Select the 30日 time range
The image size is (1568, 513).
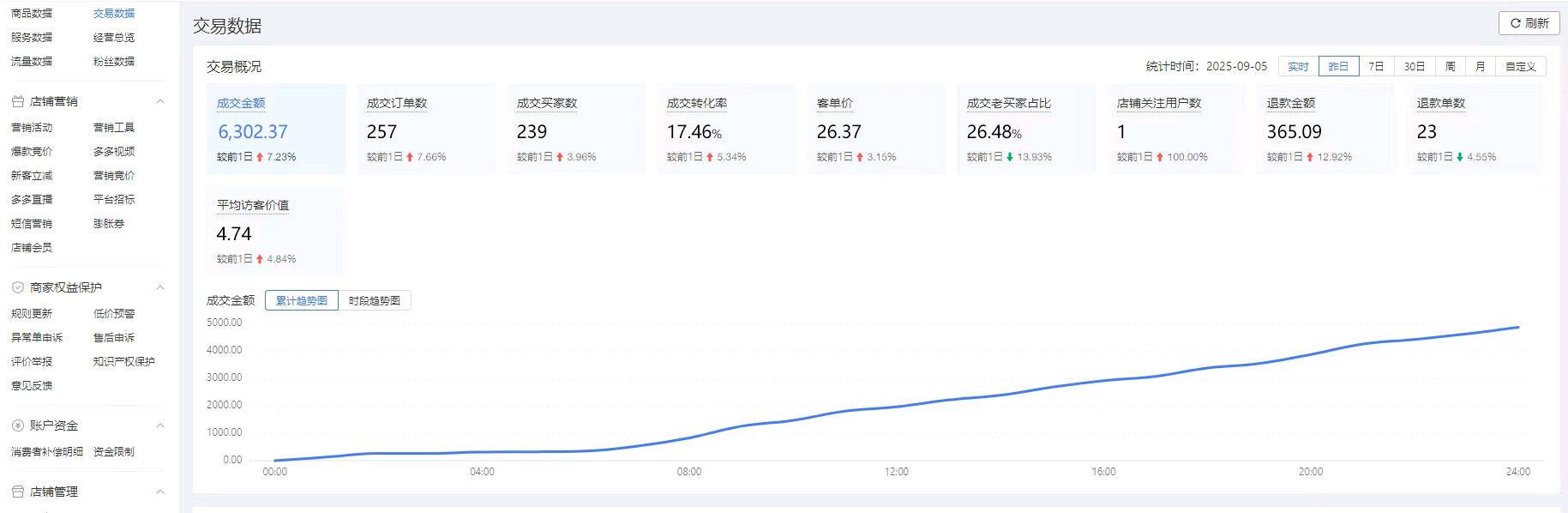(x=1415, y=66)
